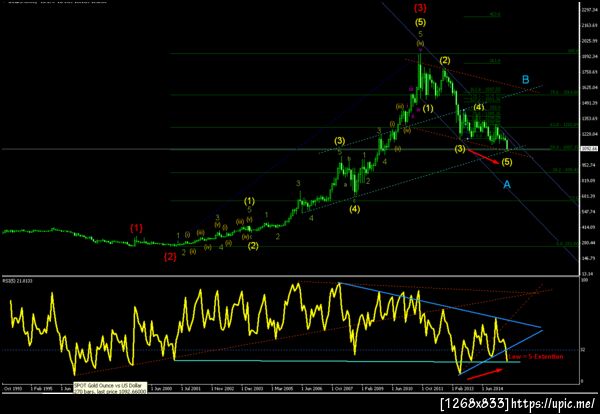
Task: Click the RSI(5) 21.8133 indicator title
Action: tap(18, 281)
